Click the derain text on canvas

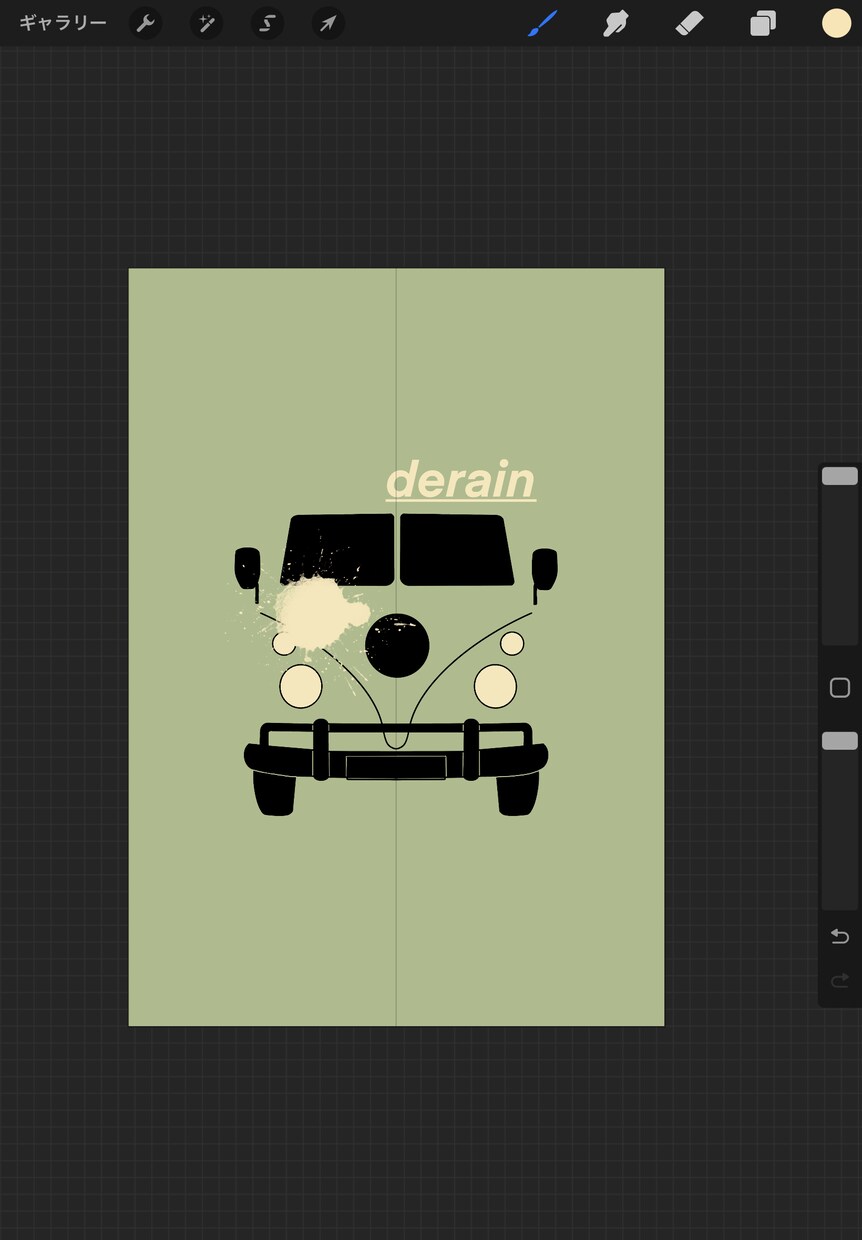tap(461, 480)
